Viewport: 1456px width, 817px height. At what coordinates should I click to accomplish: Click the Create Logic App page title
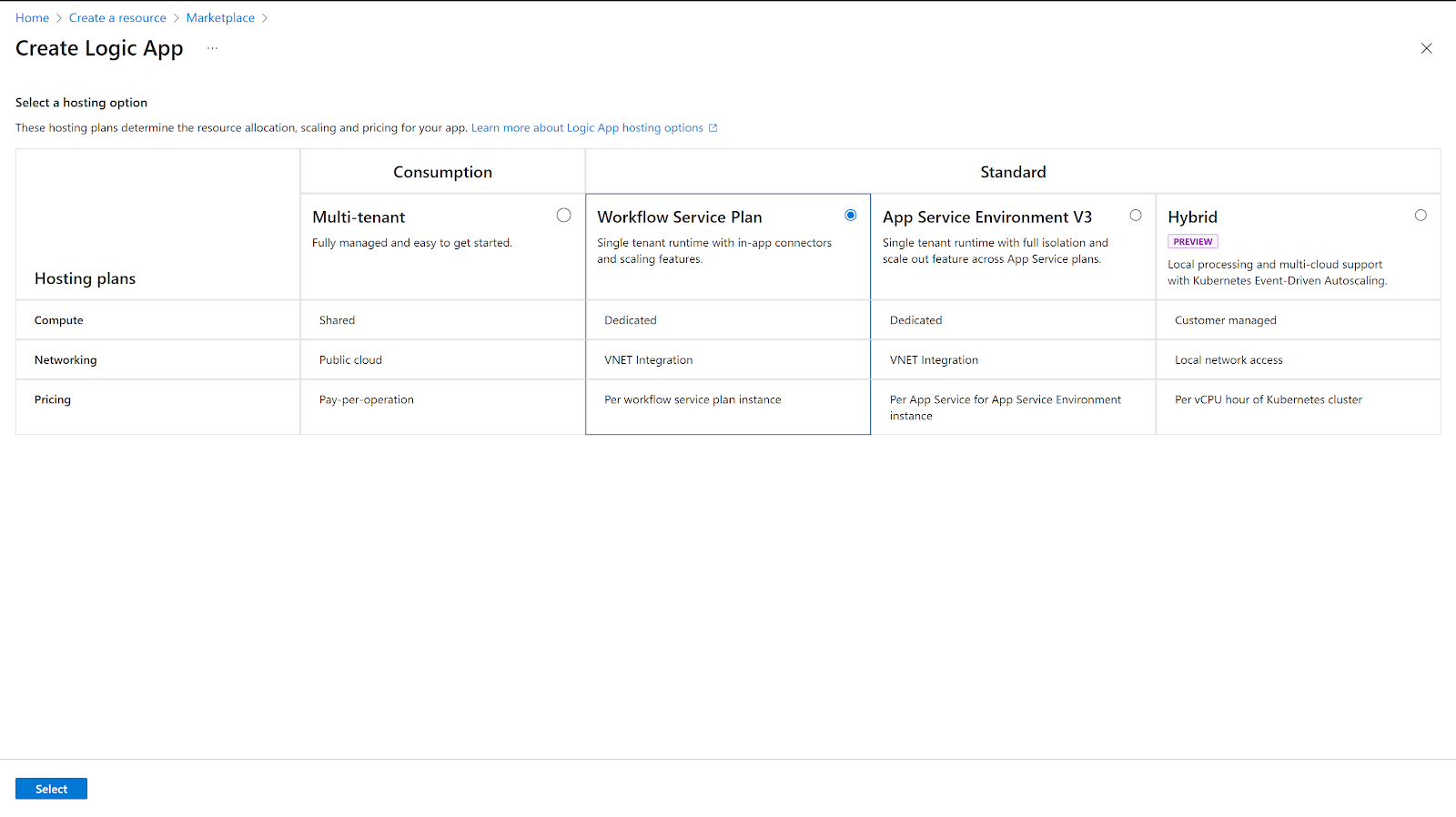pos(99,48)
